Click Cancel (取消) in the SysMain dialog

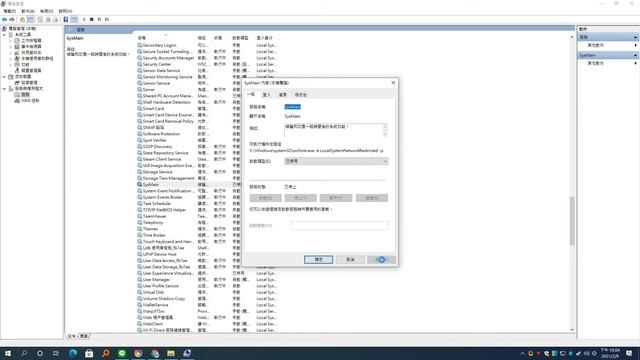350,260
